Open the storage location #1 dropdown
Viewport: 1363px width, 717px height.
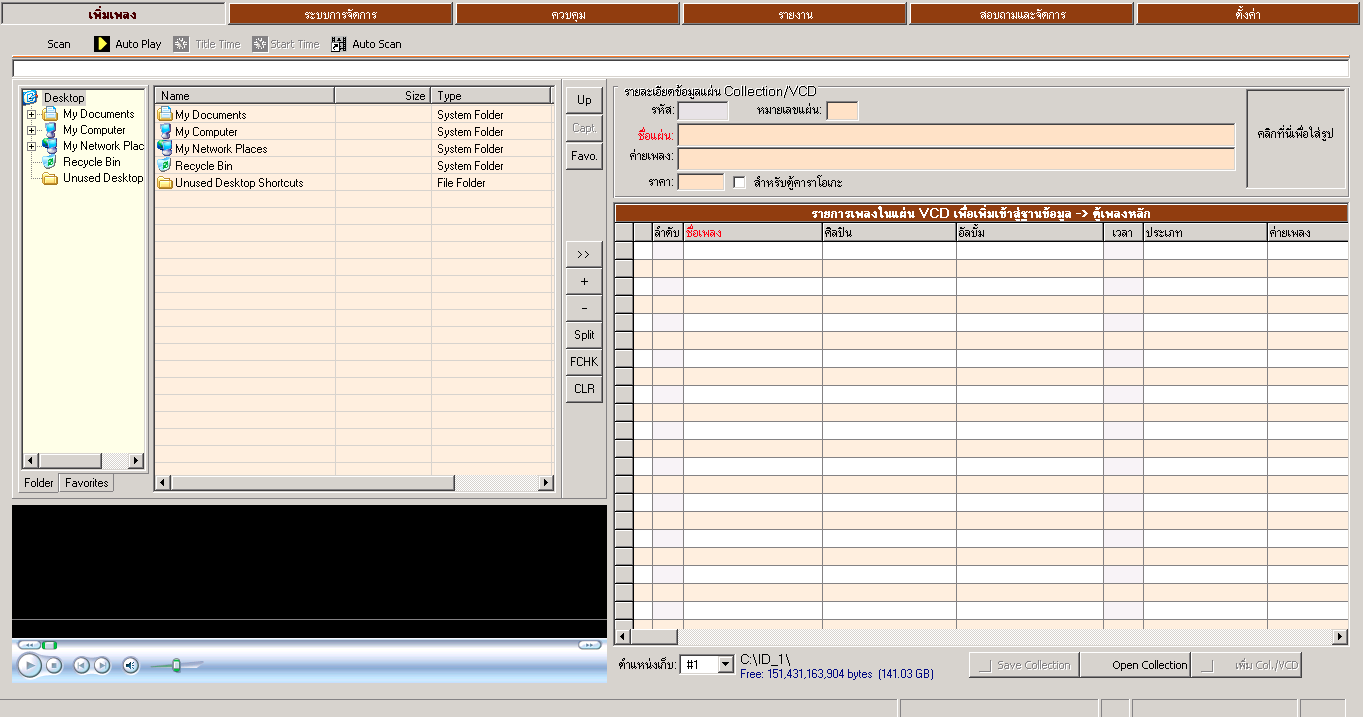(x=725, y=665)
